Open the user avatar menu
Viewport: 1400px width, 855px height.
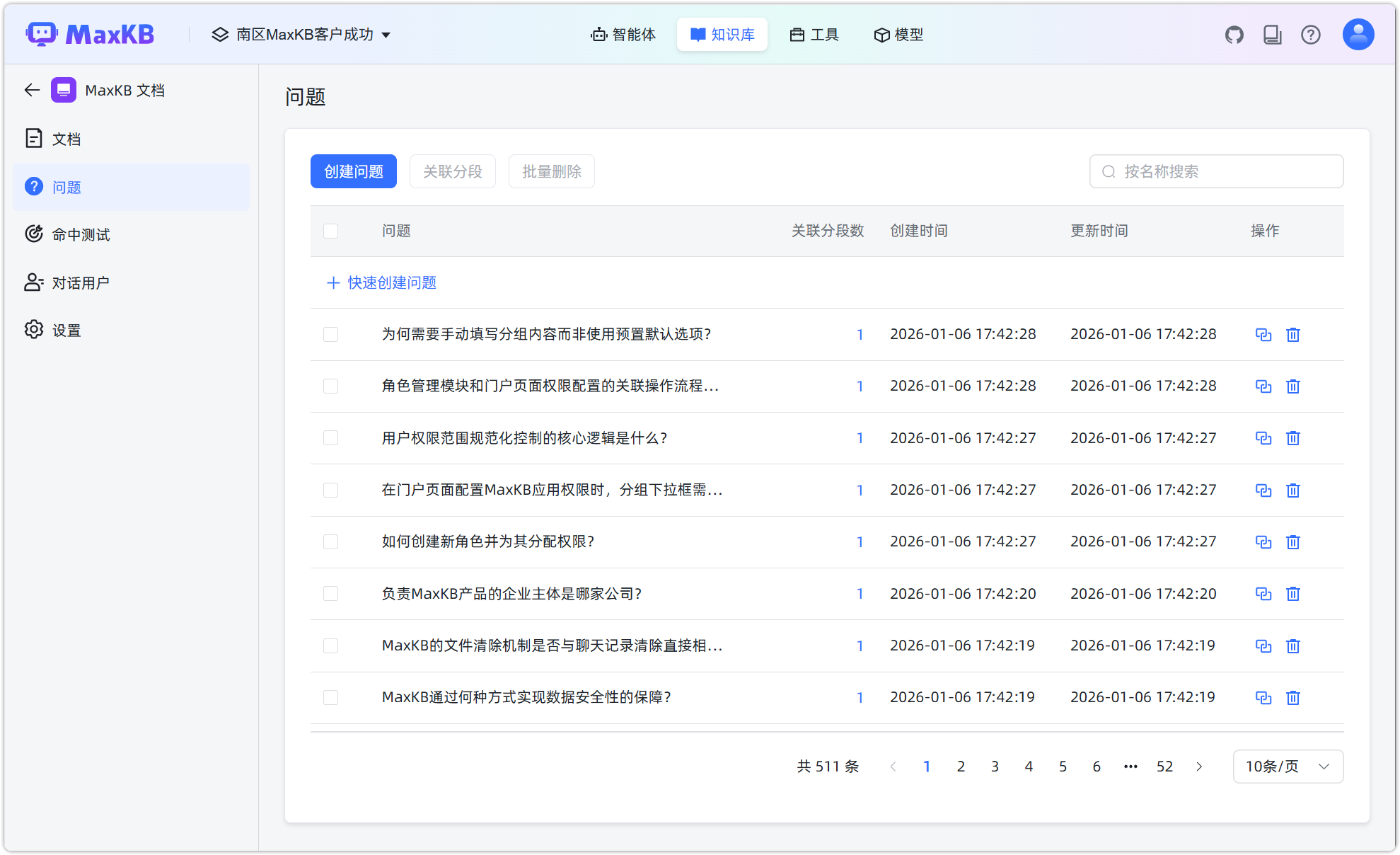pyautogui.click(x=1358, y=34)
